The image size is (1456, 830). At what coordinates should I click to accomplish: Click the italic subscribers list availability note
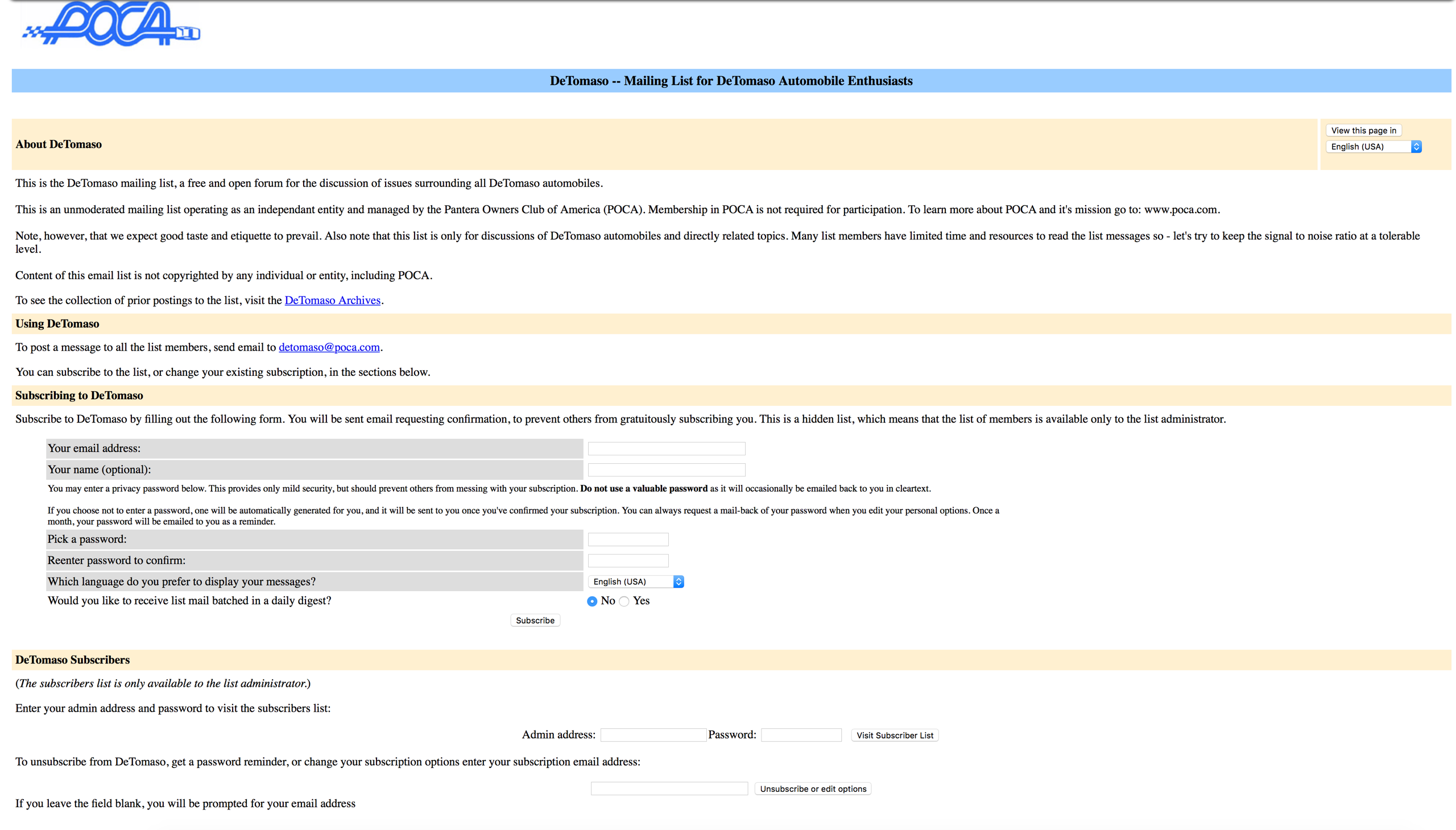coord(163,683)
